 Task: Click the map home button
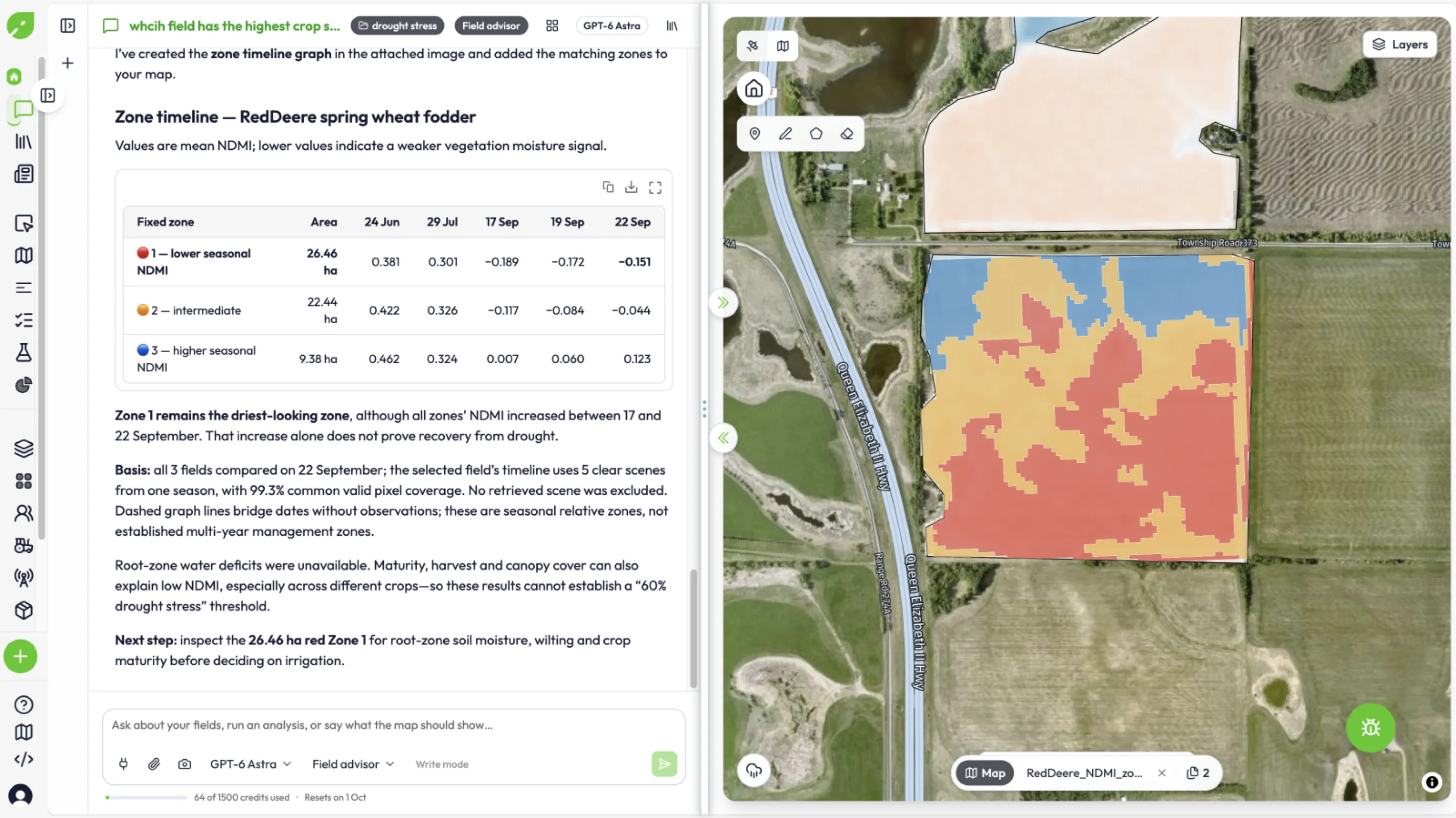[754, 89]
